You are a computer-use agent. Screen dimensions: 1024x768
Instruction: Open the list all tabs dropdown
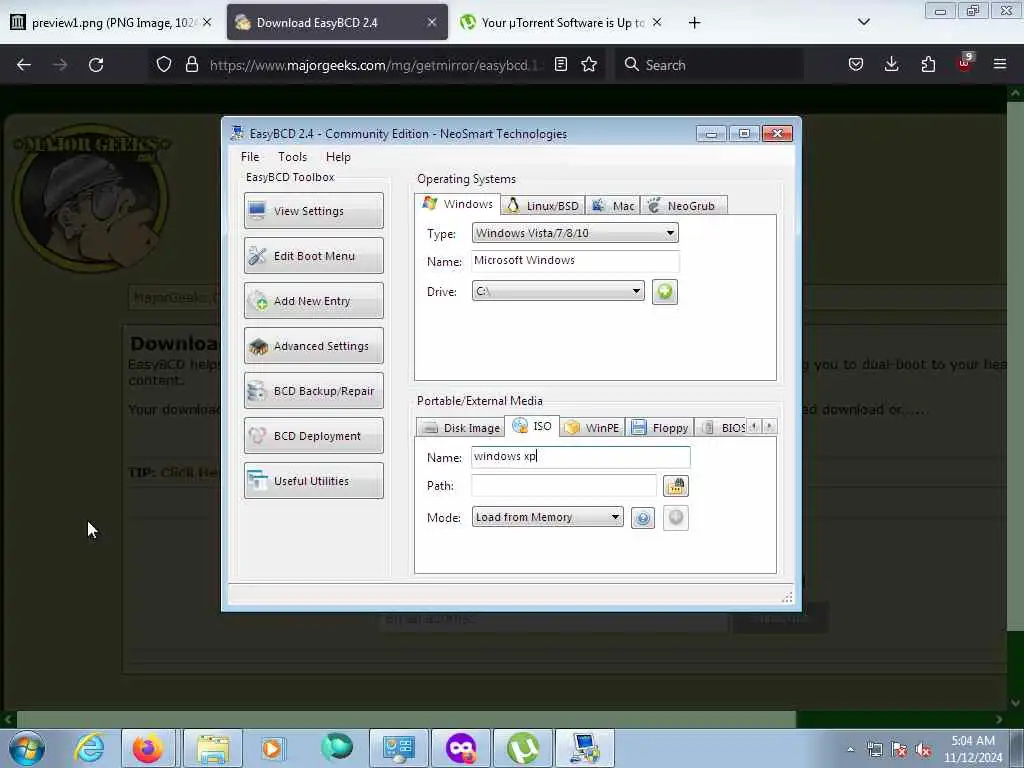pyautogui.click(x=863, y=22)
